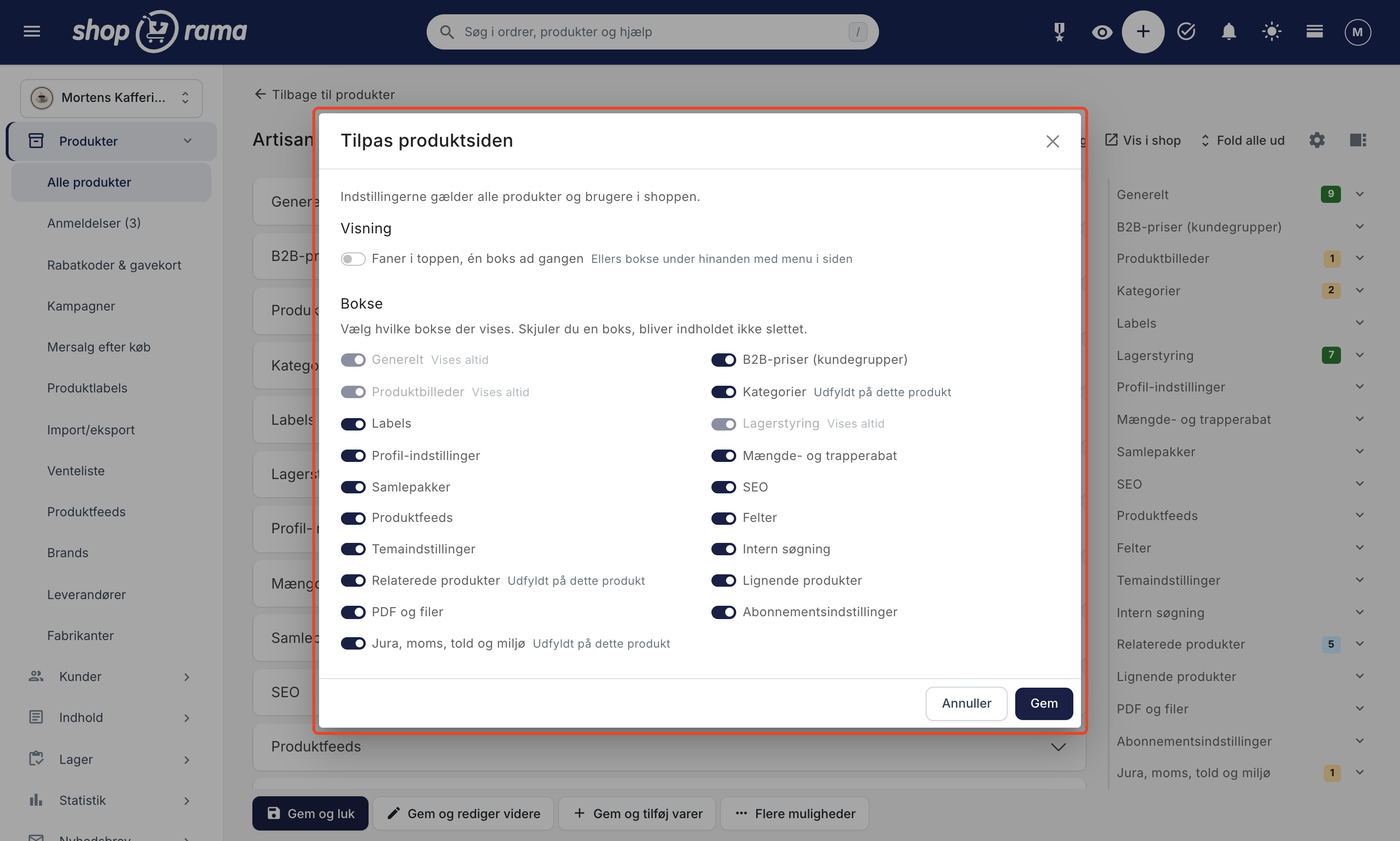Click Tilbage til produkter link

coord(325,94)
